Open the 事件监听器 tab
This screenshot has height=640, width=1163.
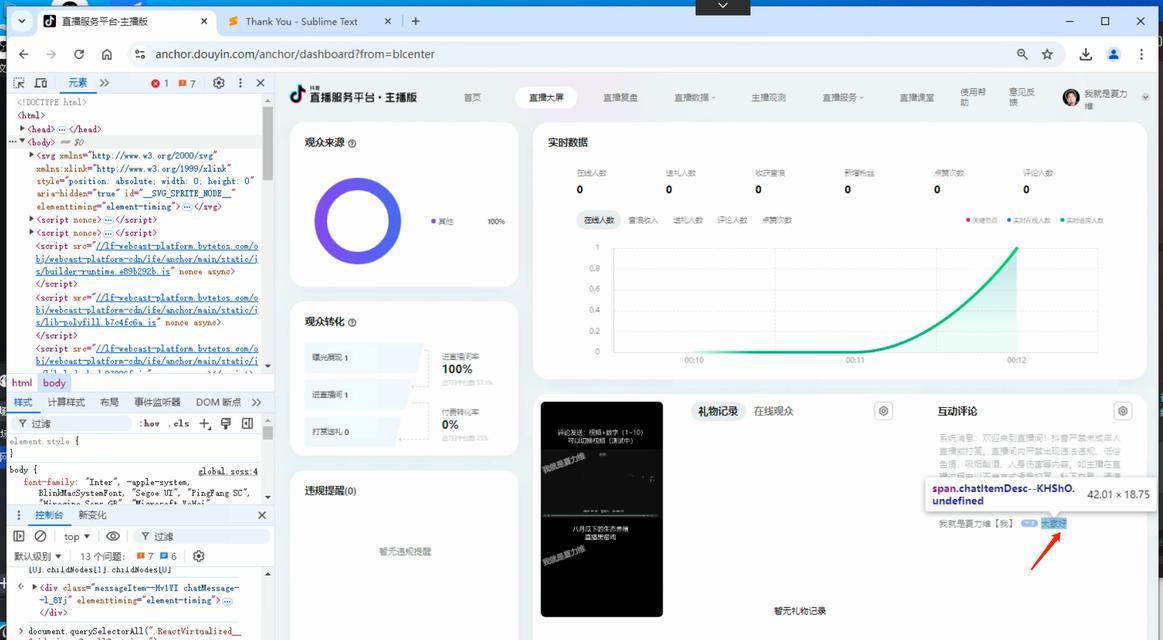coord(157,402)
